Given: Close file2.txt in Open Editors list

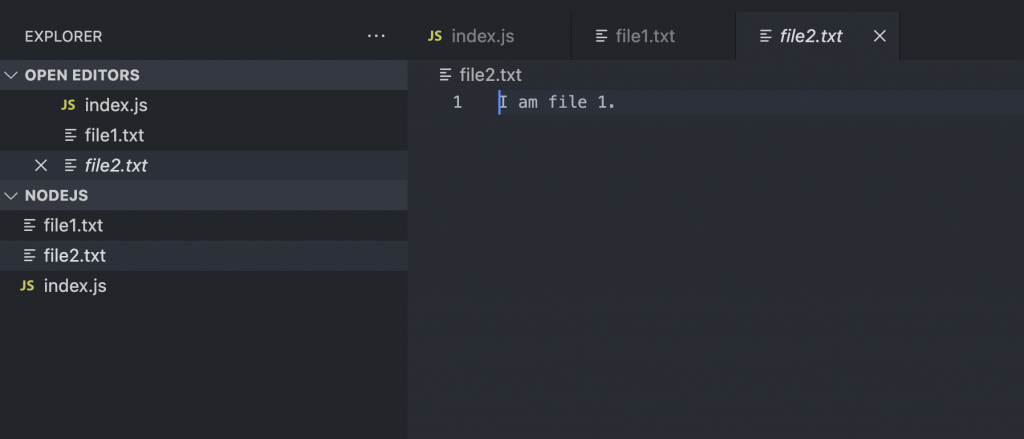Looking at the screenshot, I should pyautogui.click(x=41, y=165).
